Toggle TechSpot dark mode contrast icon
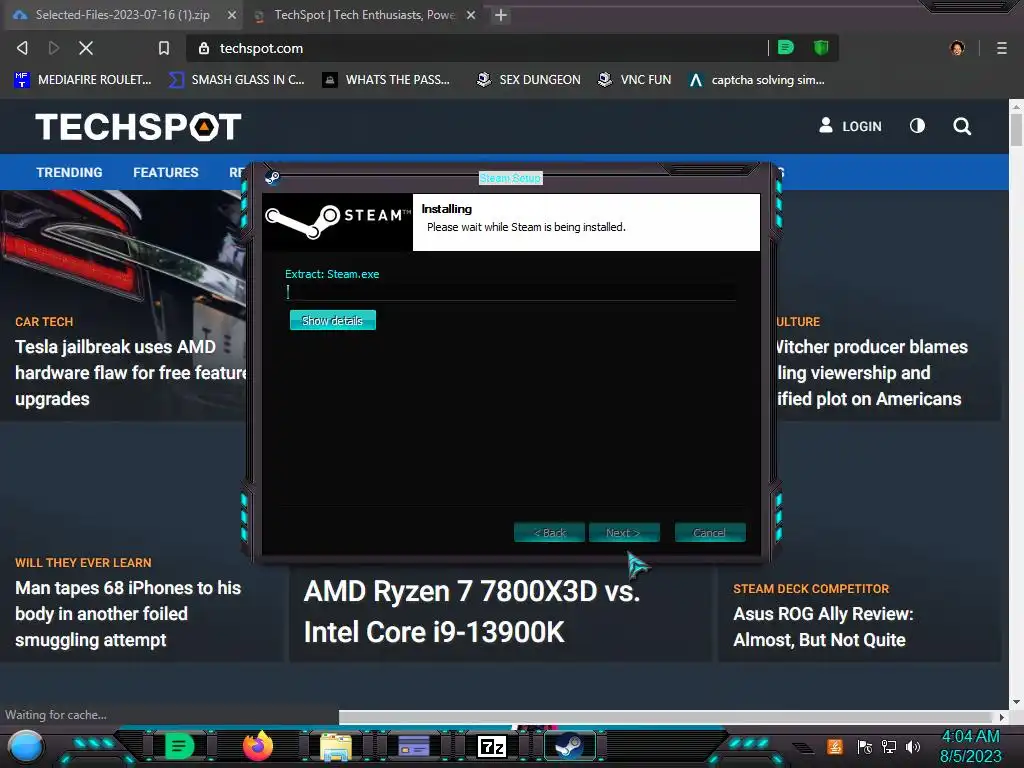This screenshot has height=768, width=1024. [x=918, y=125]
